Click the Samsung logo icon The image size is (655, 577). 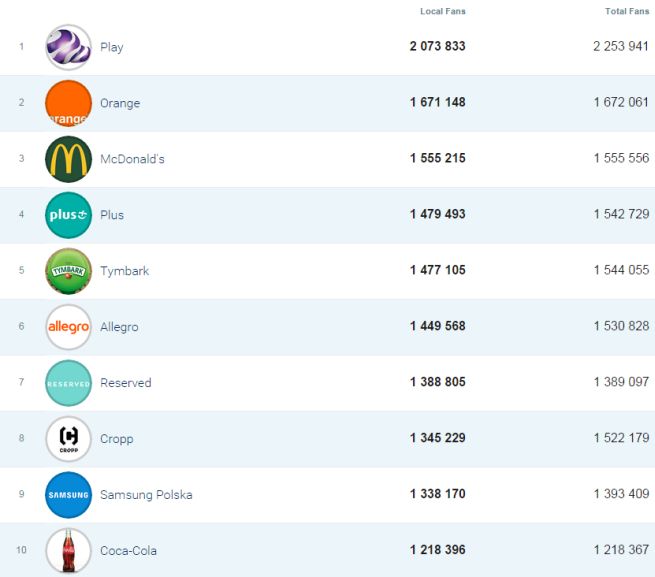pos(68,495)
